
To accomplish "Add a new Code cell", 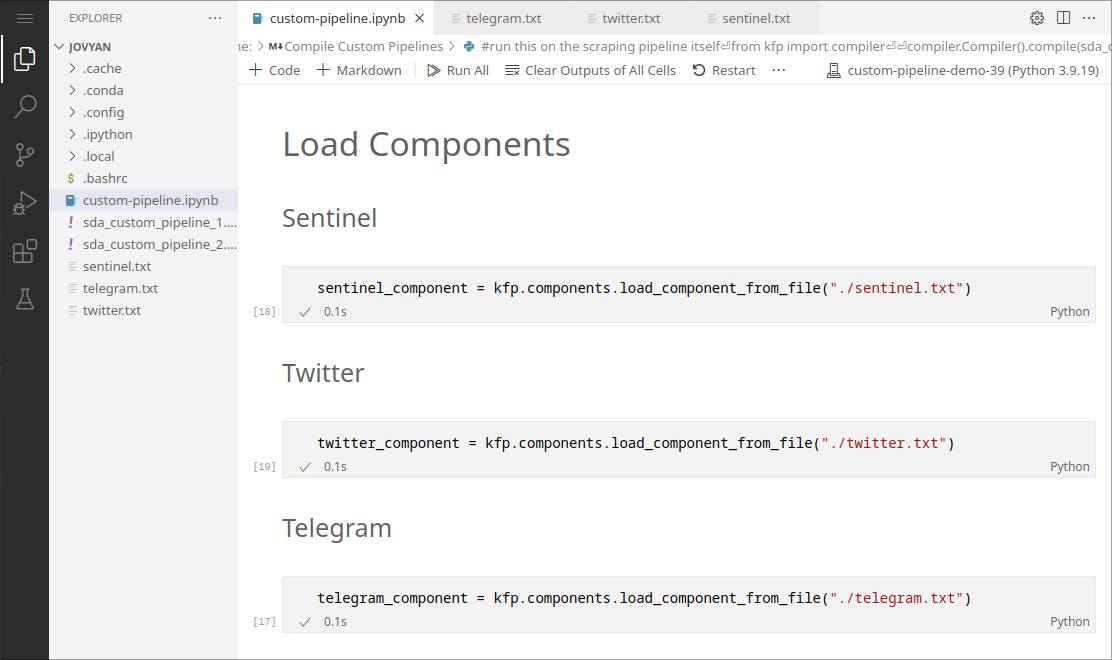I will coord(274,70).
